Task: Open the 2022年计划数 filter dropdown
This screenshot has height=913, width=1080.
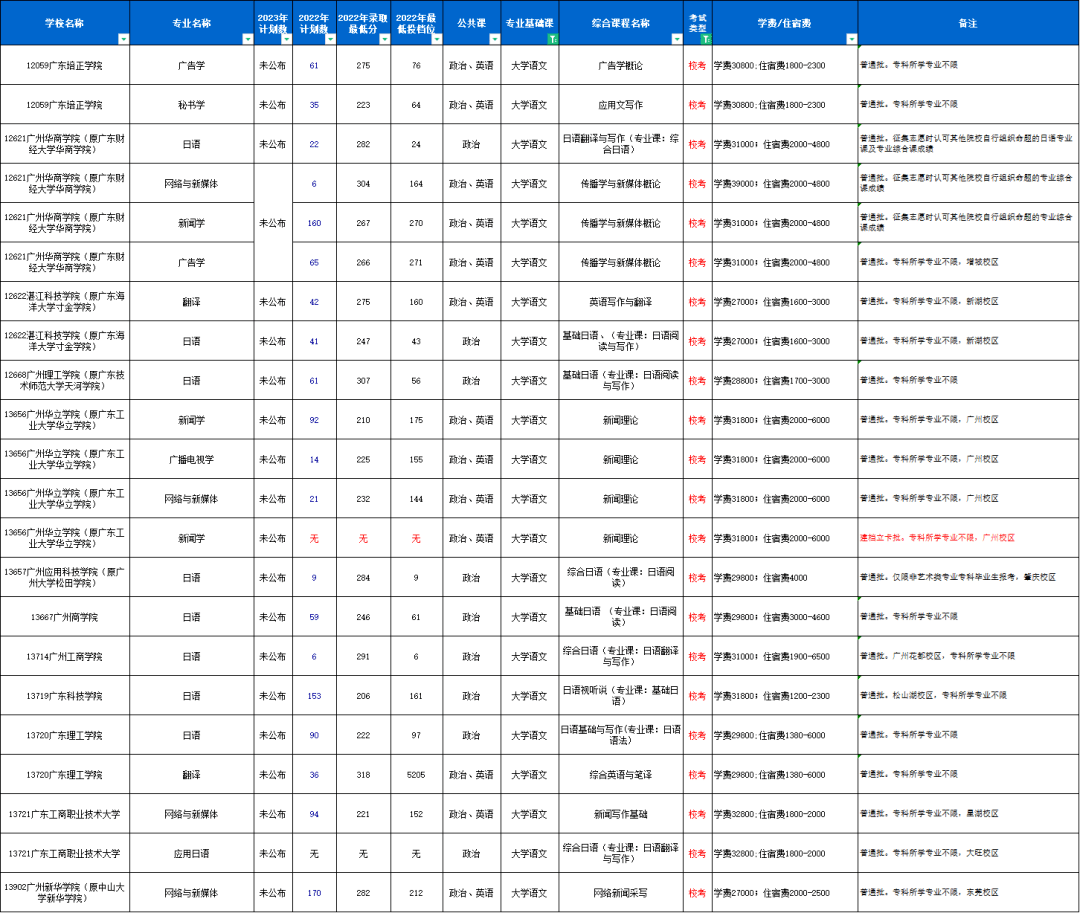Action: pyautogui.click(x=331, y=39)
